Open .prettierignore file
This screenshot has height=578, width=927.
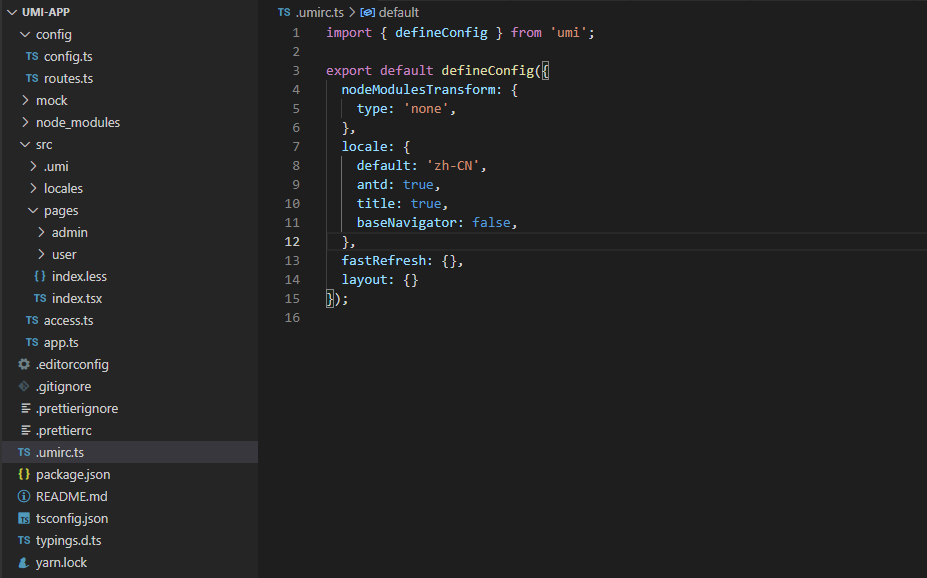tap(77, 408)
